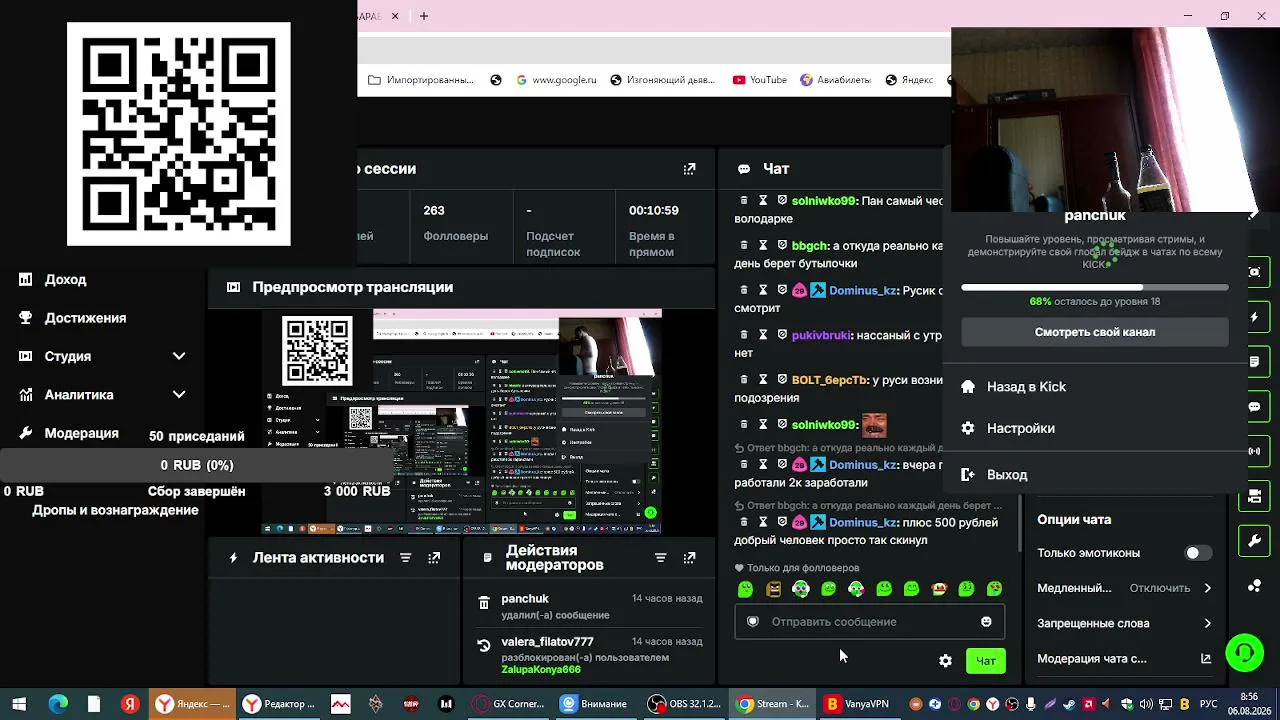The width and height of the screenshot is (1280, 720).
Task: Close the current browser tab
Action: tap(395, 16)
